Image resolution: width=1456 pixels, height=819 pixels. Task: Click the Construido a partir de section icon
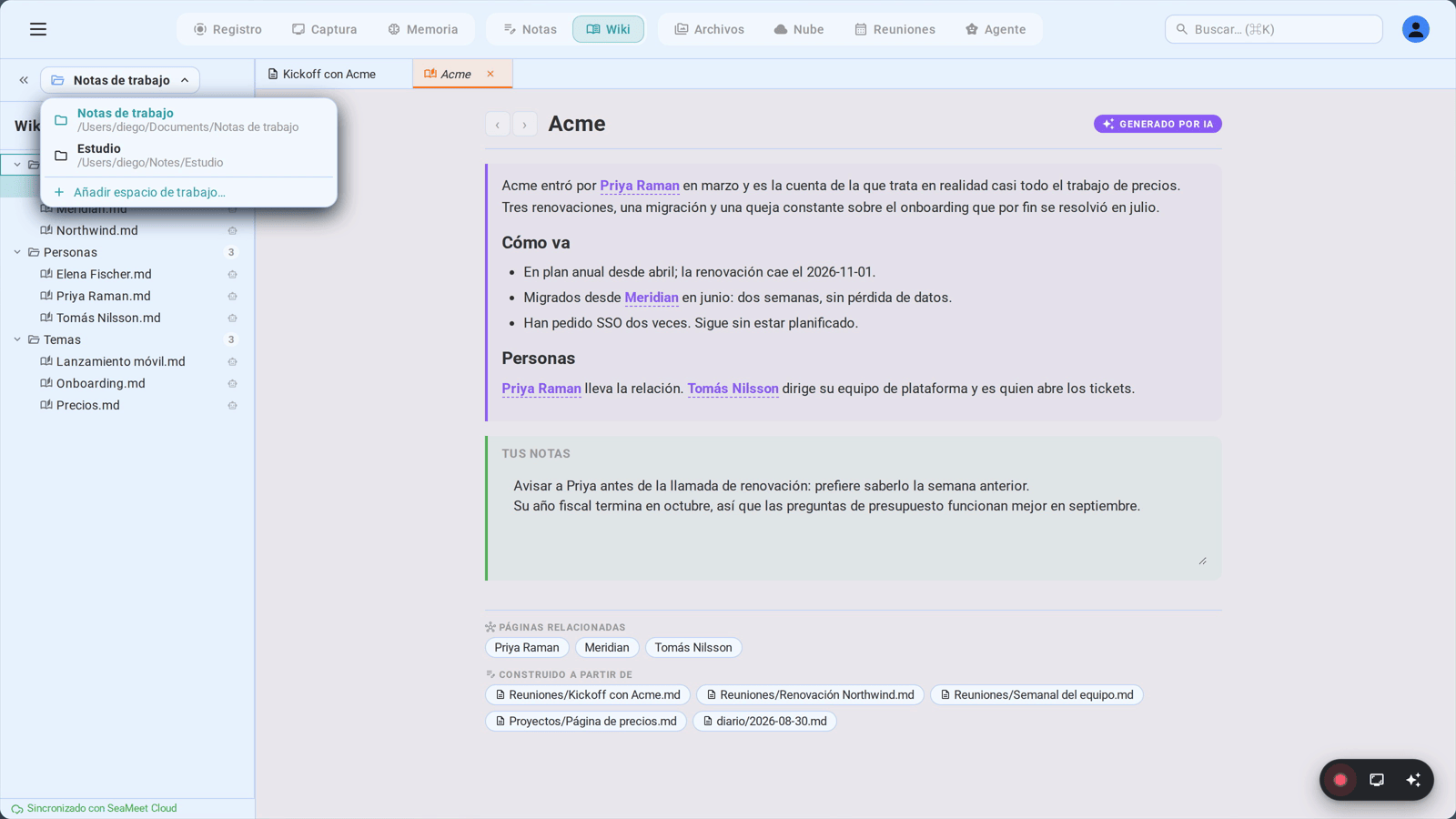click(x=490, y=674)
